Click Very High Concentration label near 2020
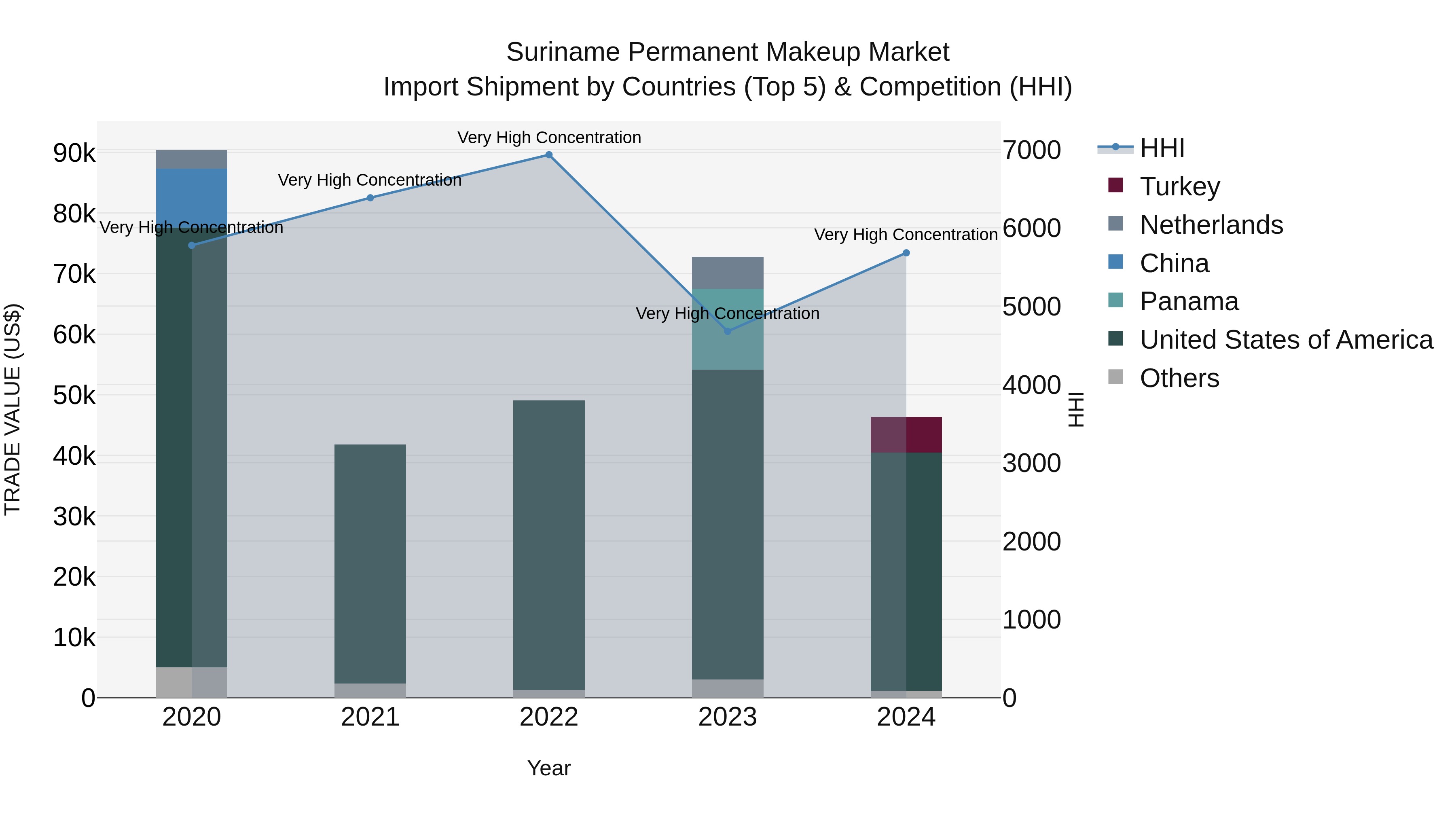The width and height of the screenshot is (1456, 819). (x=192, y=227)
